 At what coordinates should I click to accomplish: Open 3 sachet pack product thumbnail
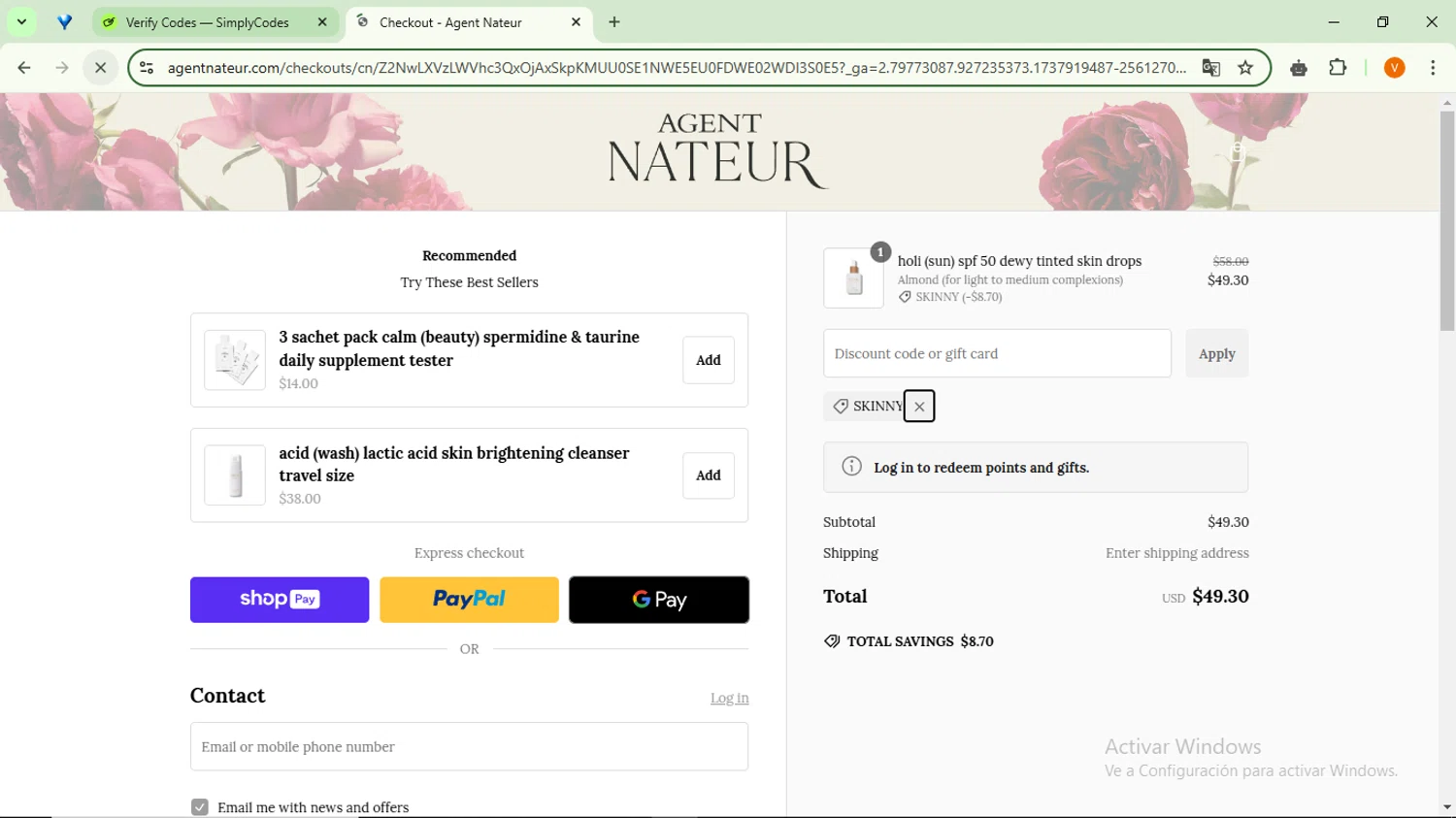pos(235,360)
